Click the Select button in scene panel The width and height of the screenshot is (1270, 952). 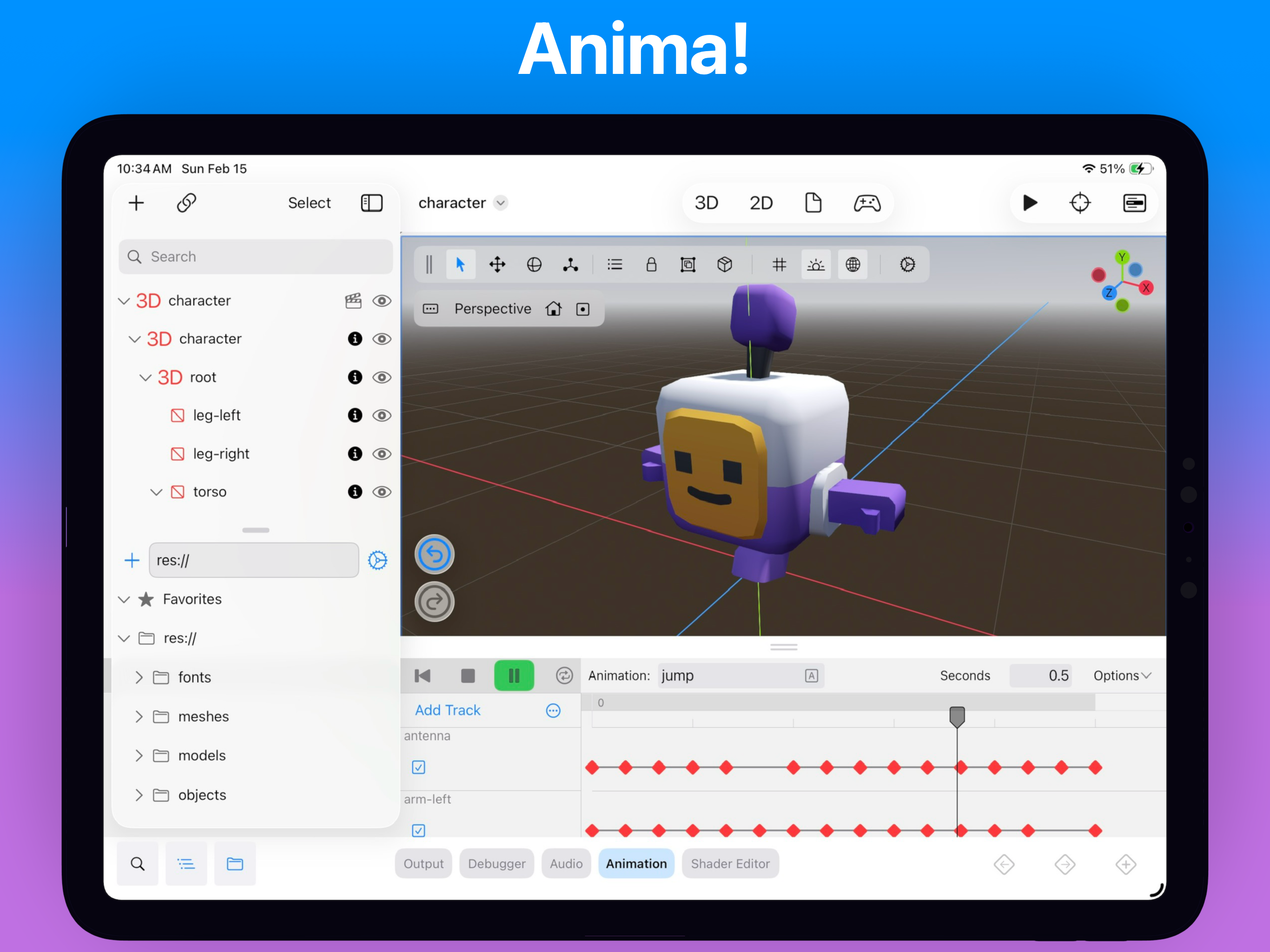tap(310, 203)
